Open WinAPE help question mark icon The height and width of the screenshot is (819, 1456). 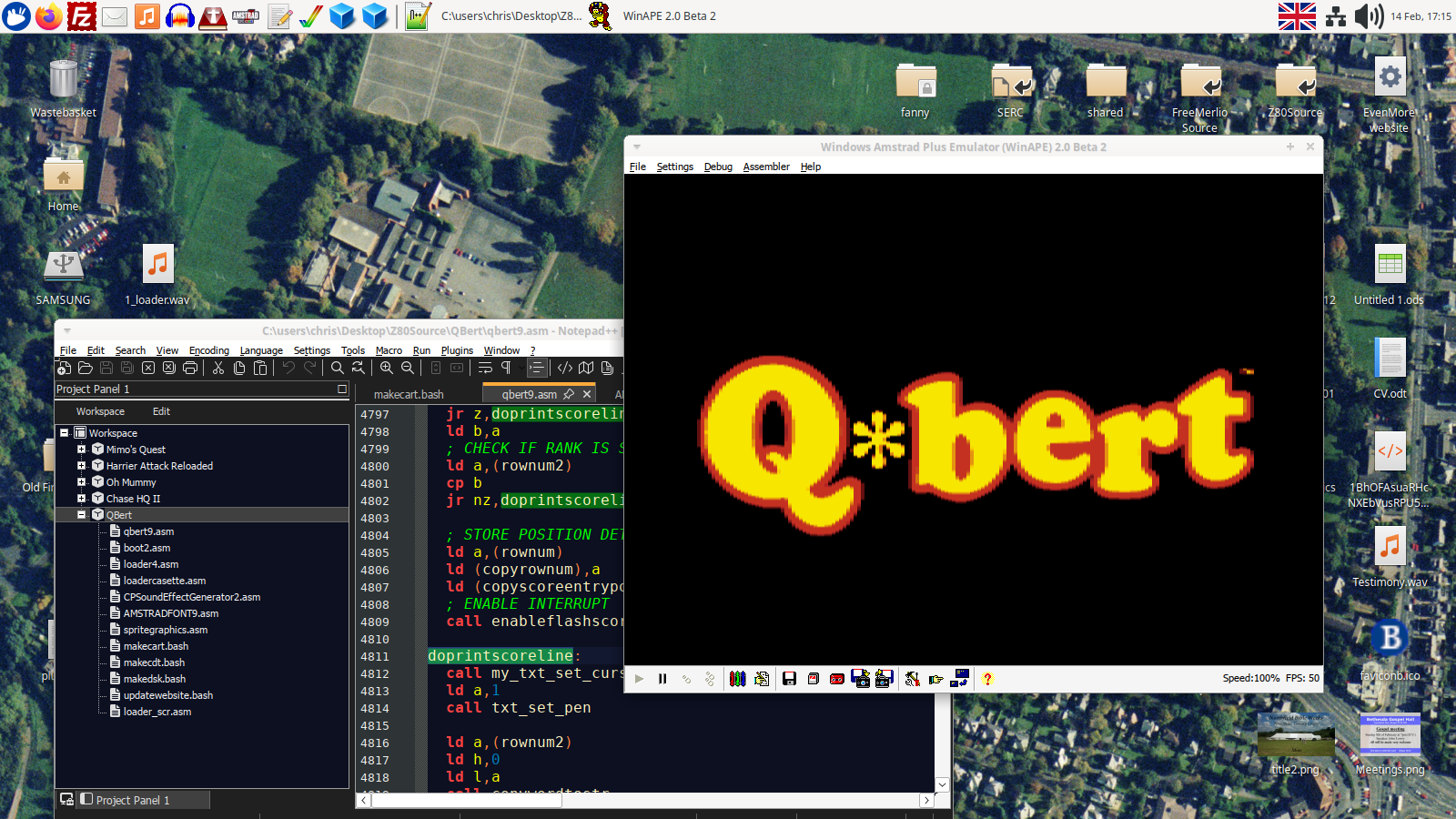[987, 679]
